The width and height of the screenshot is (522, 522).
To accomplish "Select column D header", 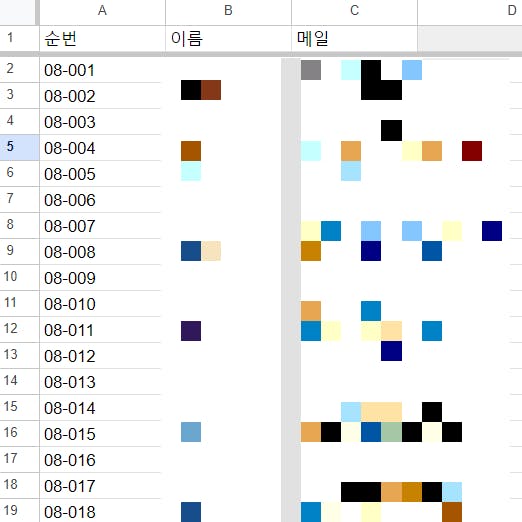I will (x=470, y=12).
